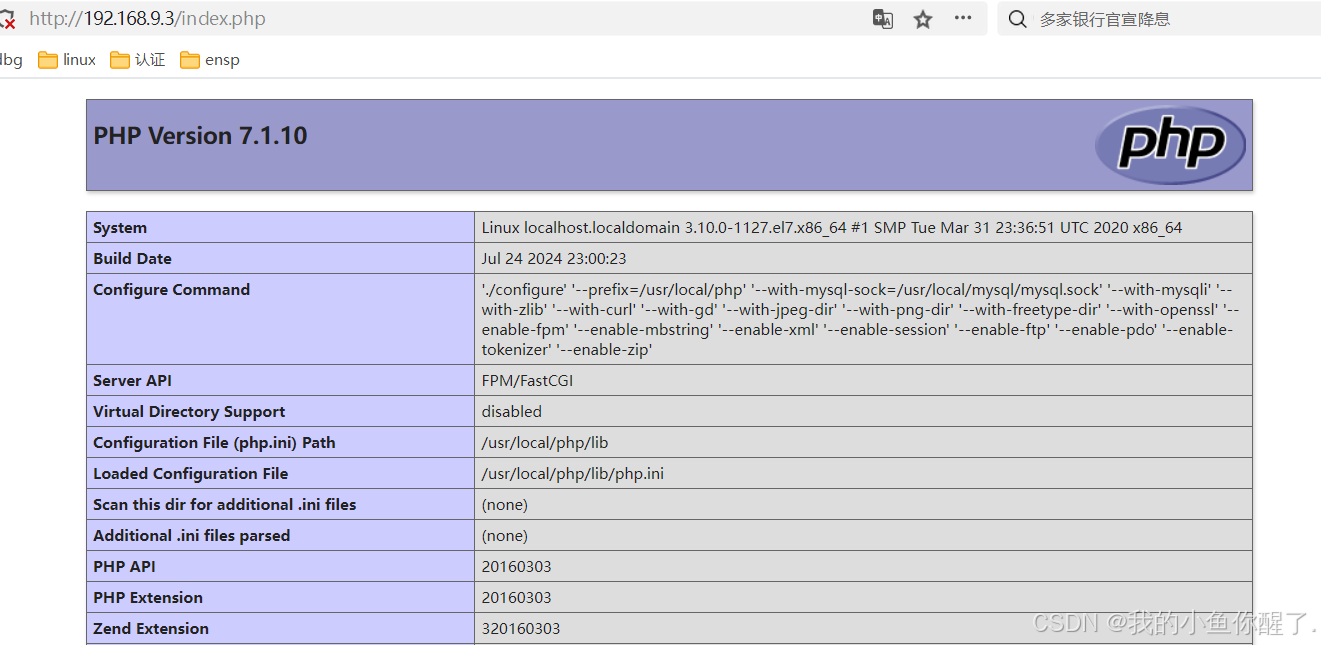This screenshot has width=1321, height=645.
Task: Click the translate page icon
Action: coord(883,19)
